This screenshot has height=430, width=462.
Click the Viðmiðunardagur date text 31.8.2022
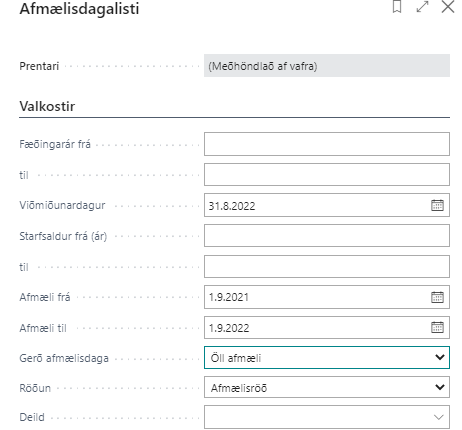(232, 206)
